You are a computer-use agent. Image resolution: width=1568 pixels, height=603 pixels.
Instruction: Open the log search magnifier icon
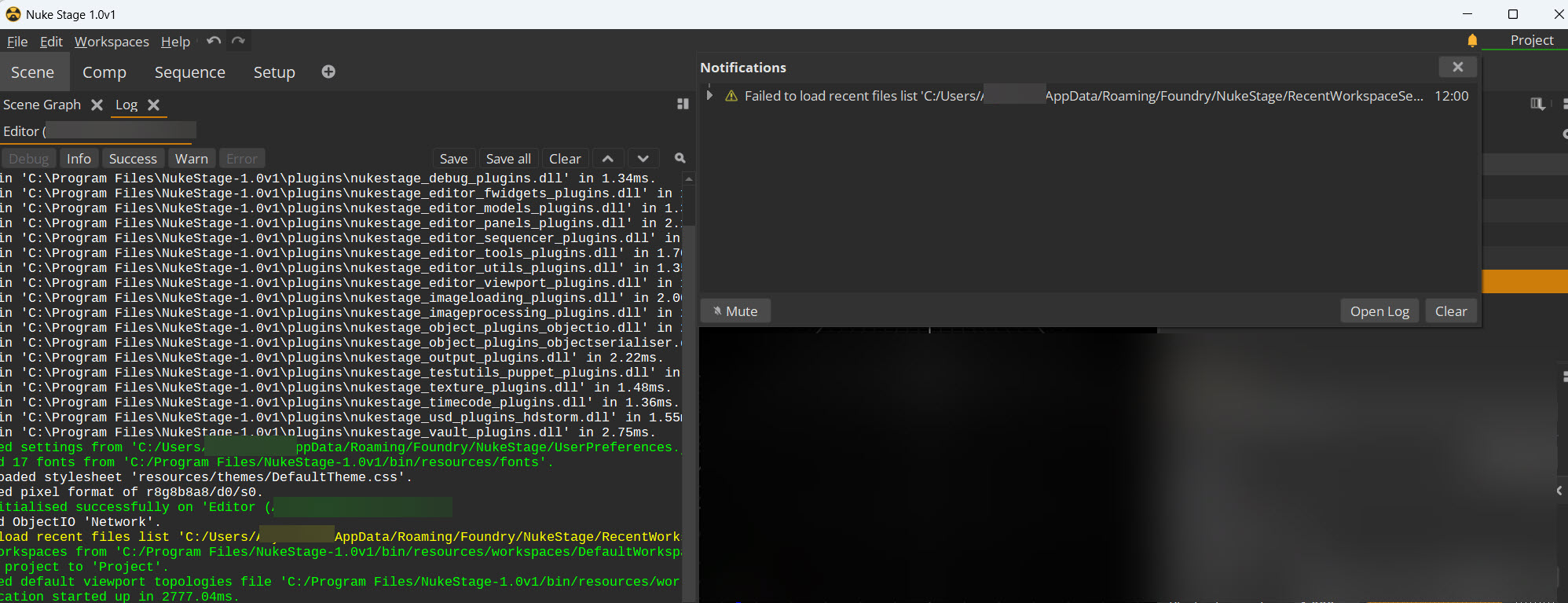point(680,158)
